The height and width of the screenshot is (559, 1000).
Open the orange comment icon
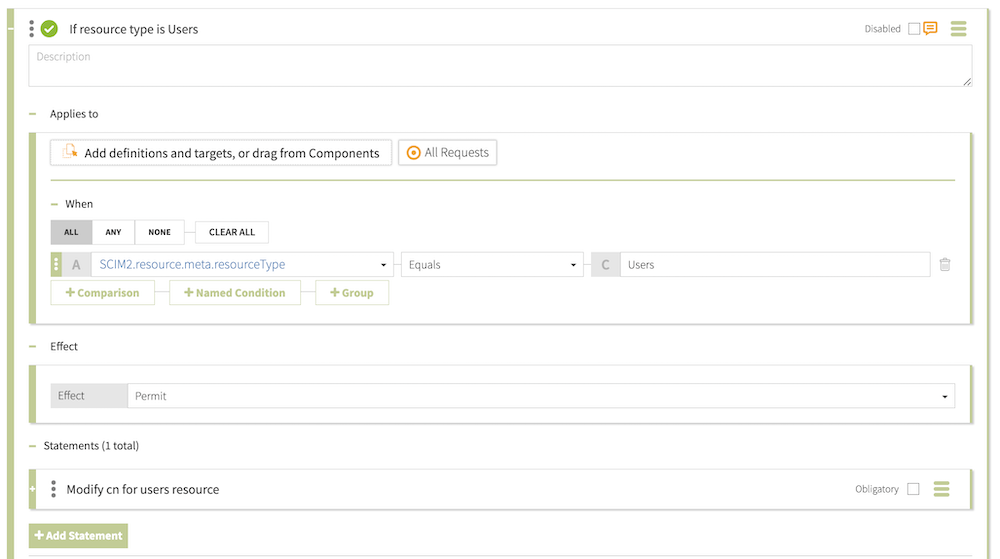click(930, 28)
